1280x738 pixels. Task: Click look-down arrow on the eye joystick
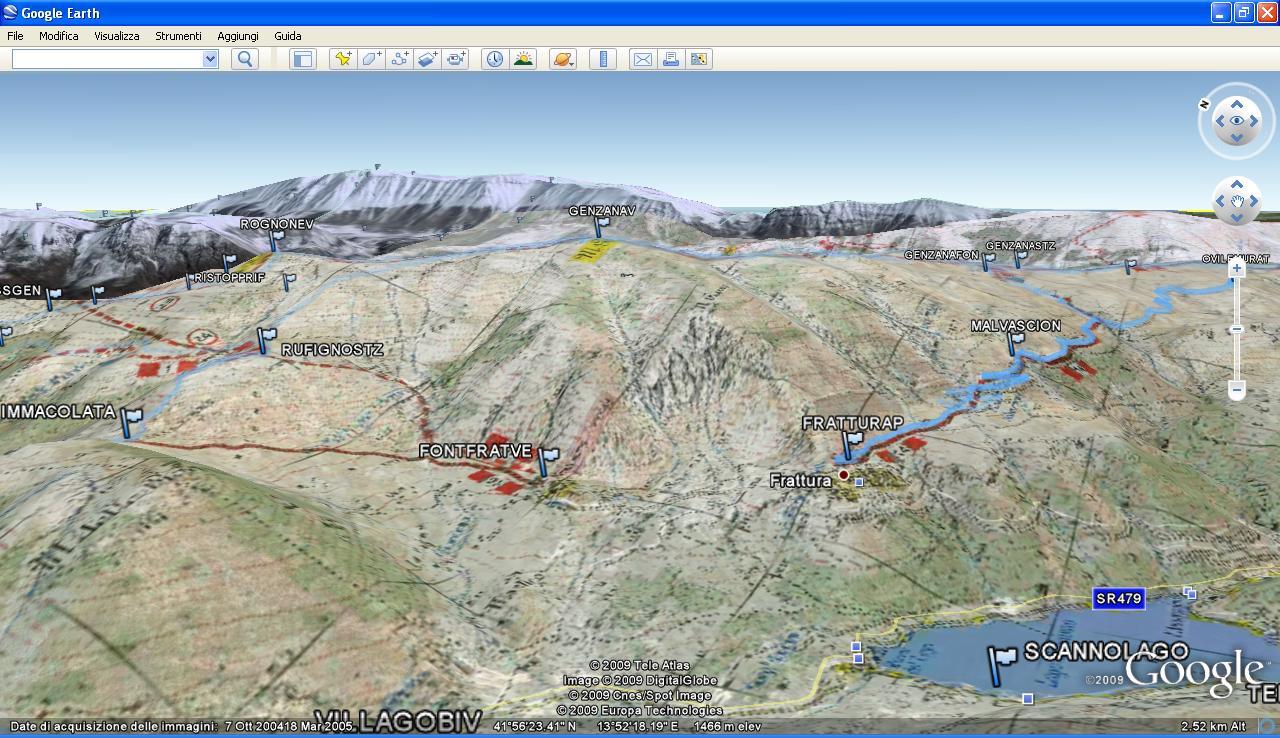tap(1237, 137)
